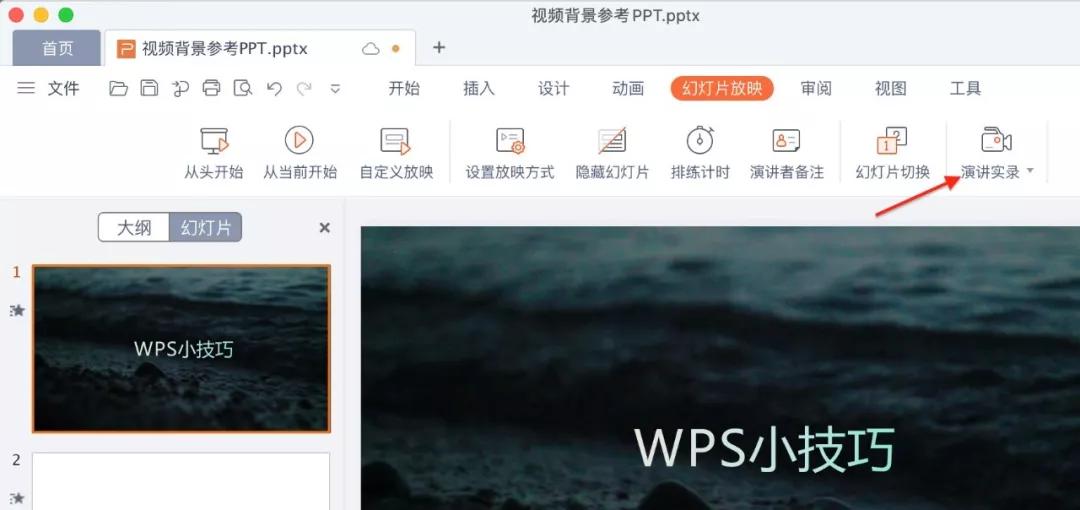Click the window title 视频背景参考PPT.pptx
The image size is (1080, 510).
pyautogui.click(x=616, y=15)
